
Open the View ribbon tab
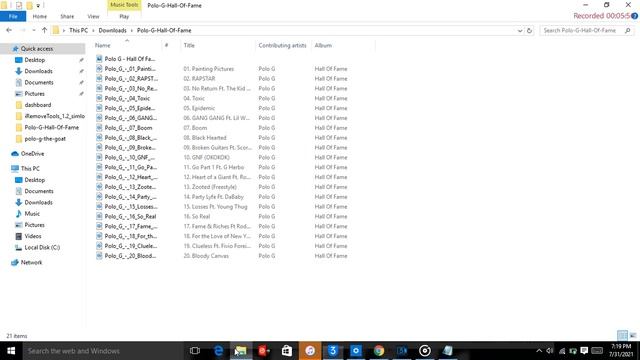tap(93, 16)
